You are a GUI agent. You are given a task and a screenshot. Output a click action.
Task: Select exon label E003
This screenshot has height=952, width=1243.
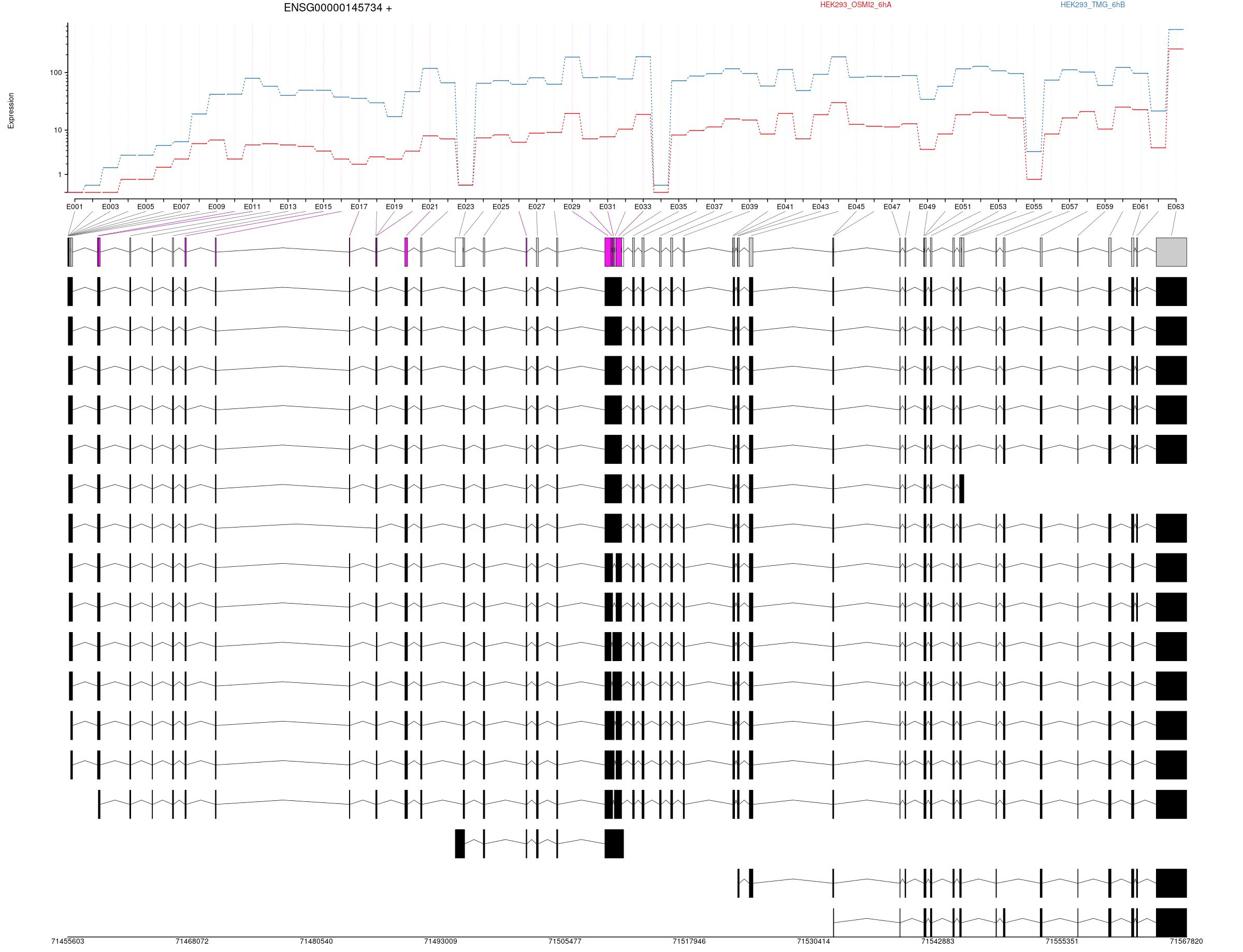click(x=110, y=207)
